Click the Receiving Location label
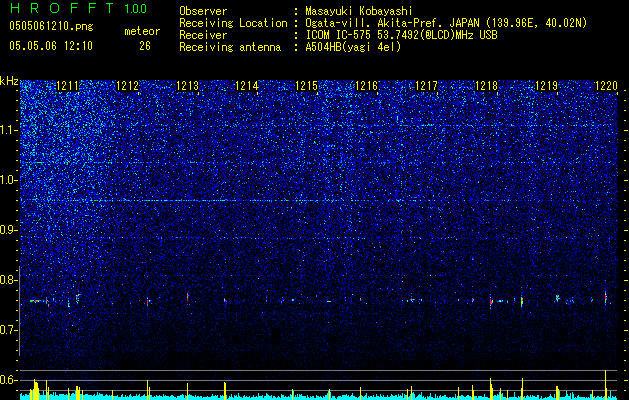This screenshot has height=400, width=629. 233,24
